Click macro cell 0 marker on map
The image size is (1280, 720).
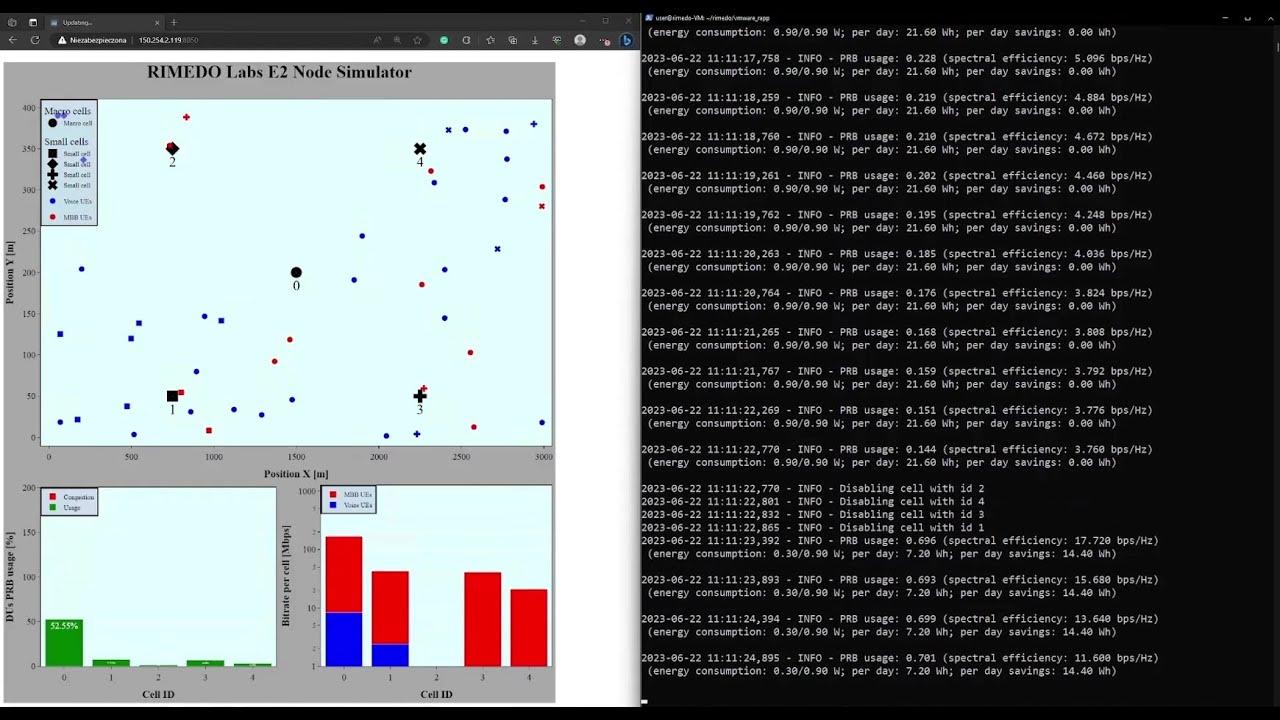(296, 273)
